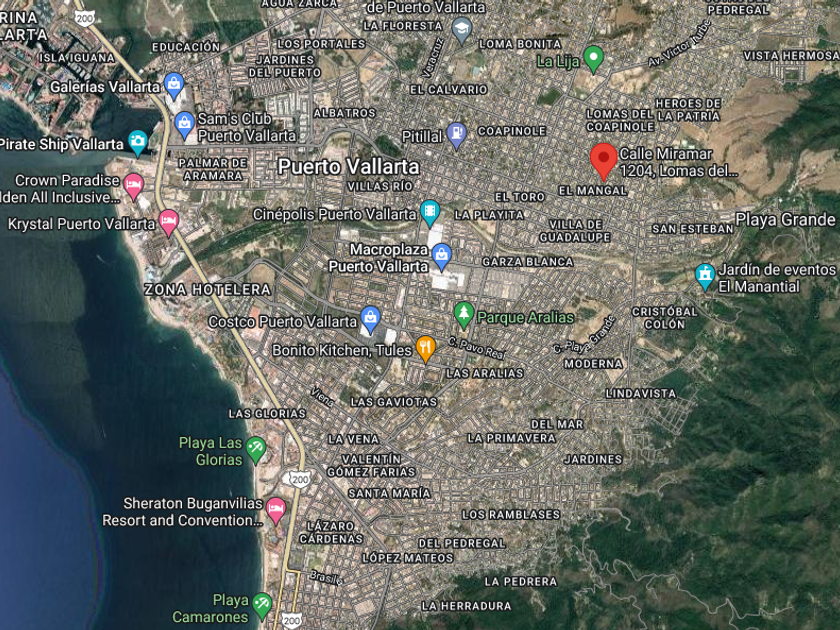Image resolution: width=840 pixels, height=630 pixels.
Task: Click the LAS ARALIAS neighborhood label
Action: click(485, 373)
